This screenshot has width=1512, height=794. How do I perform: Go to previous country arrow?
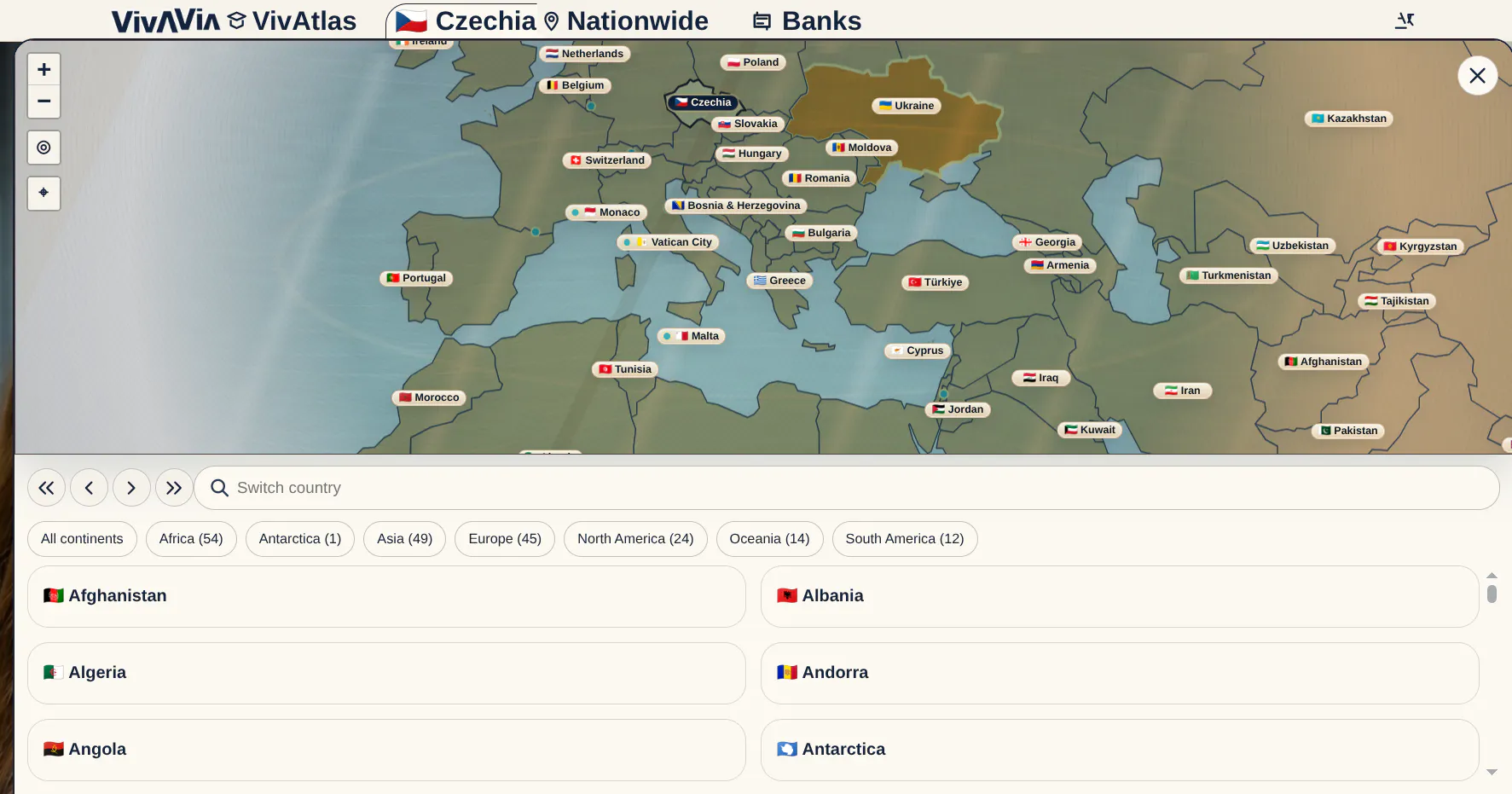tap(89, 488)
